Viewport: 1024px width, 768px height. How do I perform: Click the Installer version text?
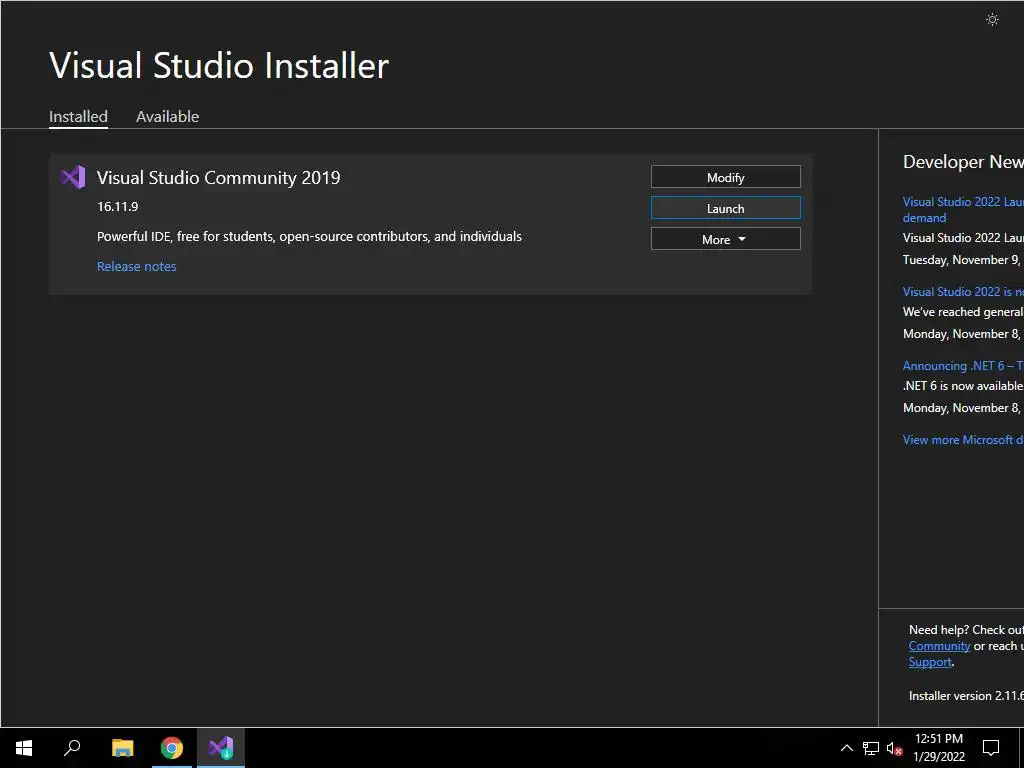[966, 696]
